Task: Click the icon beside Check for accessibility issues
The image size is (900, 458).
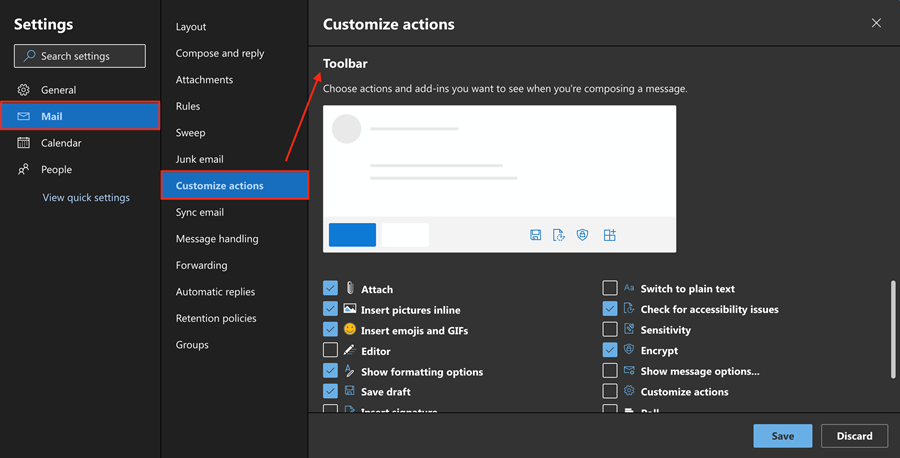Action: [x=629, y=308]
